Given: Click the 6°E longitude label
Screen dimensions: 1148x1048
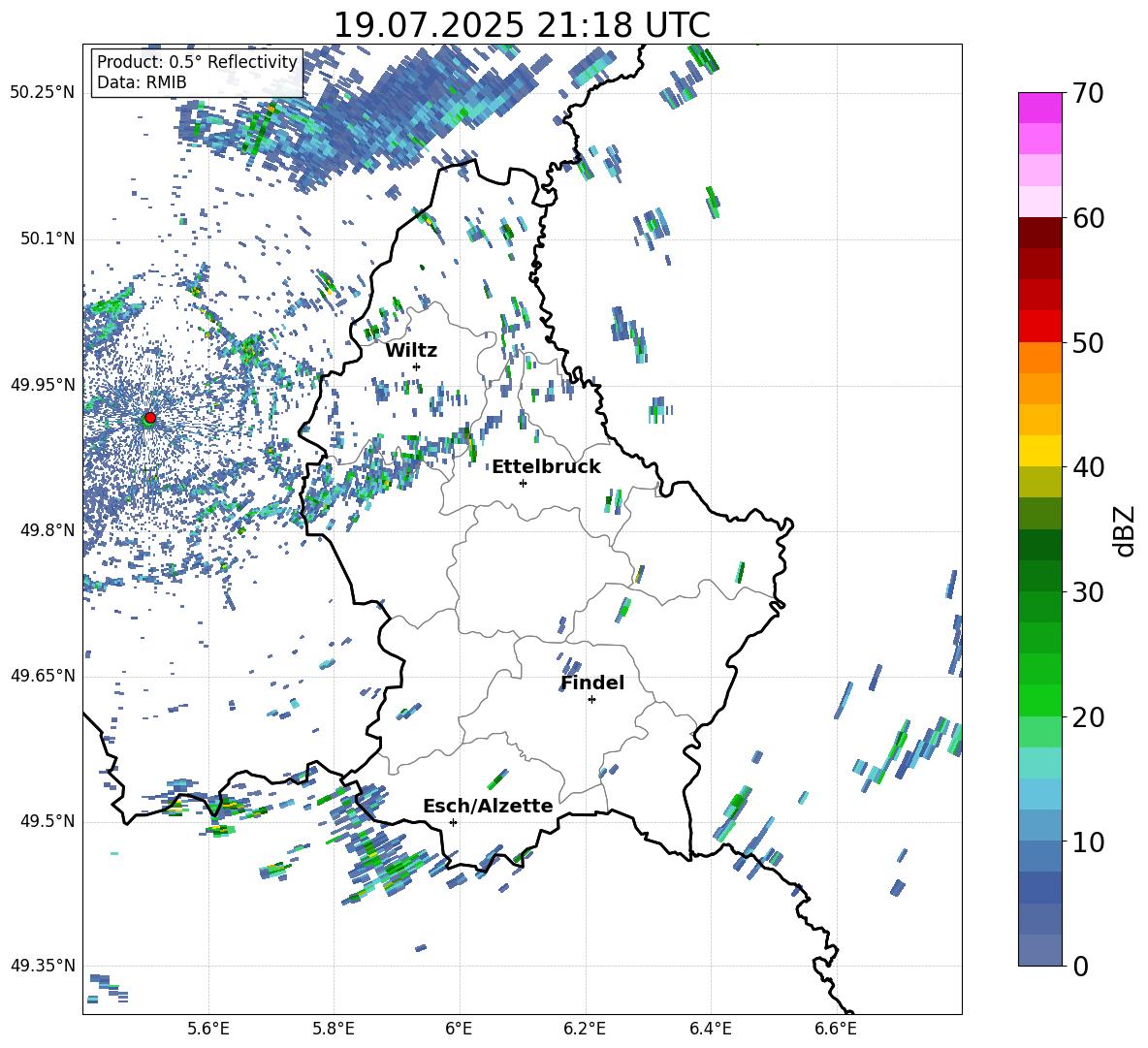Looking at the screenshot, I should point(459,1029).
